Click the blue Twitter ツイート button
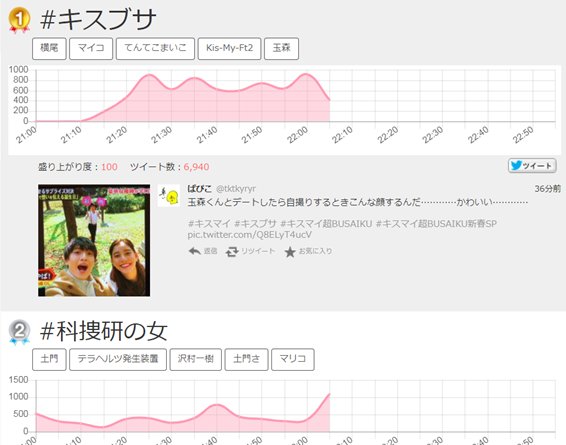The height and width of the screenshot is (445, 566). pyautogui.click(x=532, y=166)
